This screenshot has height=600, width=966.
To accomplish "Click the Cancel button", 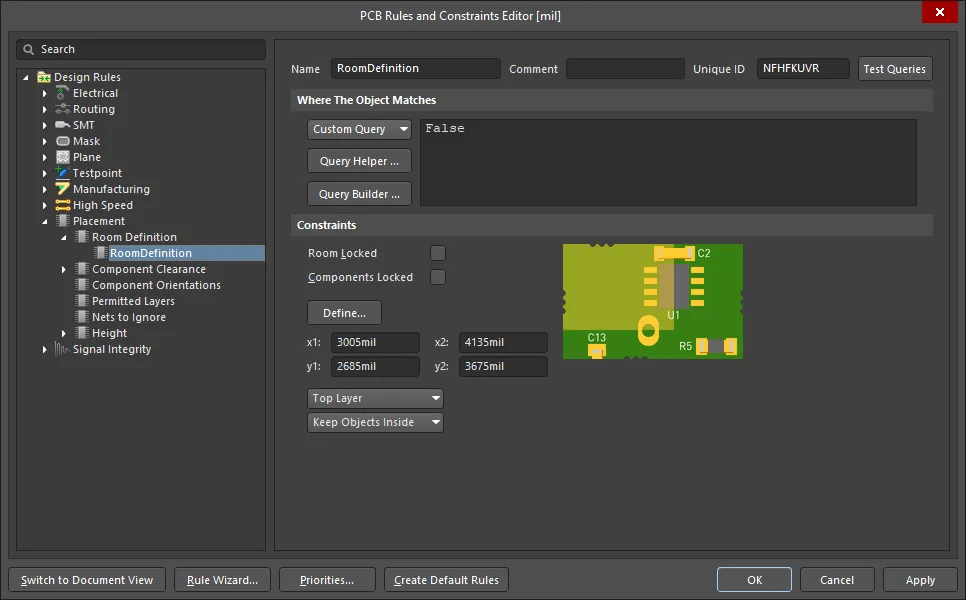I will pyautogui.click(x=837, y=580).
